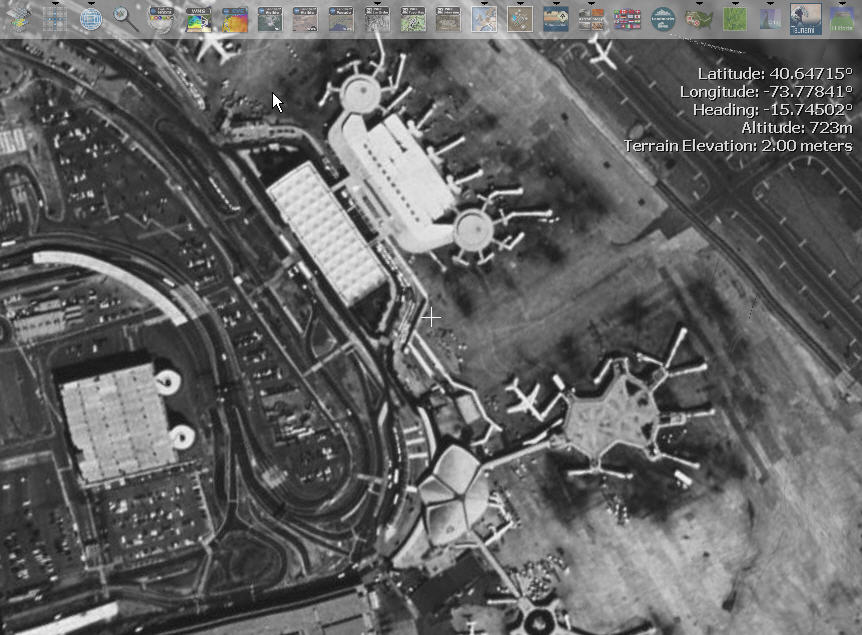This screenshot has height=635, width=862.
Task: Click the center crosshair on the map
Action: 431,318
